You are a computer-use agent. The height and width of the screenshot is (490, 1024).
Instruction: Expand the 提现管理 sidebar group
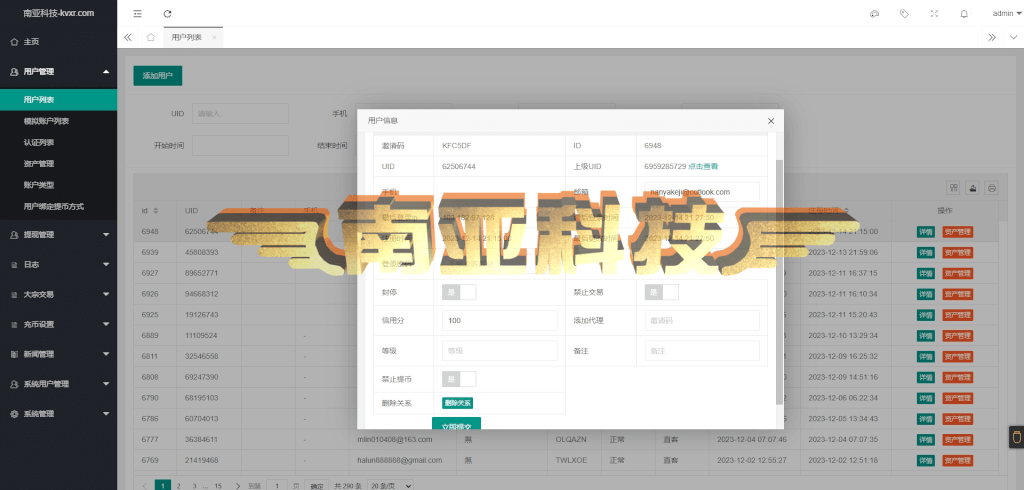coord(58,235)
